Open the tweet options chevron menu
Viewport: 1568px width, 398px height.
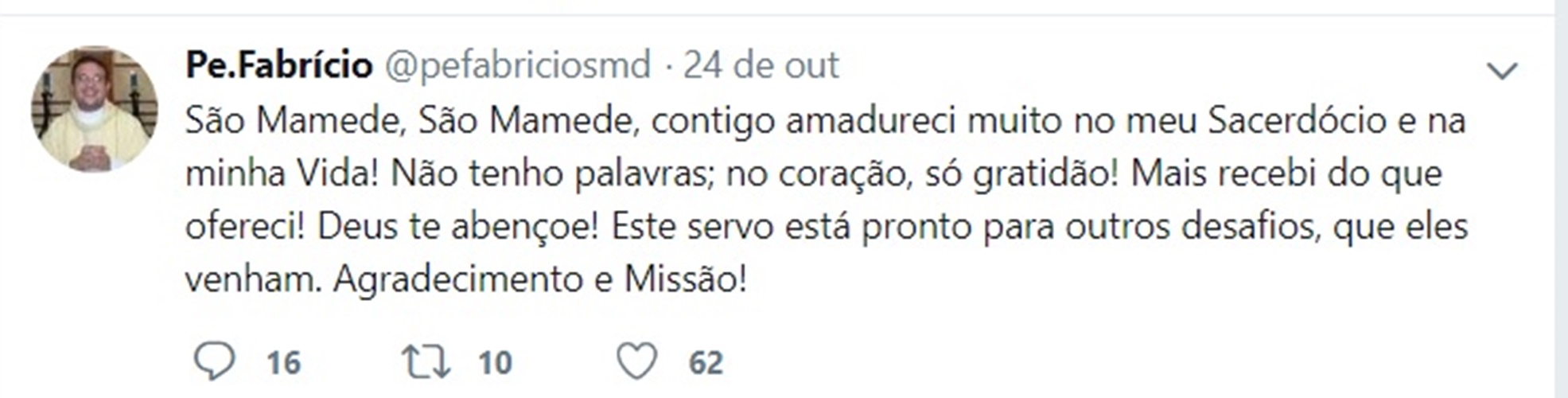point(1502,72)
